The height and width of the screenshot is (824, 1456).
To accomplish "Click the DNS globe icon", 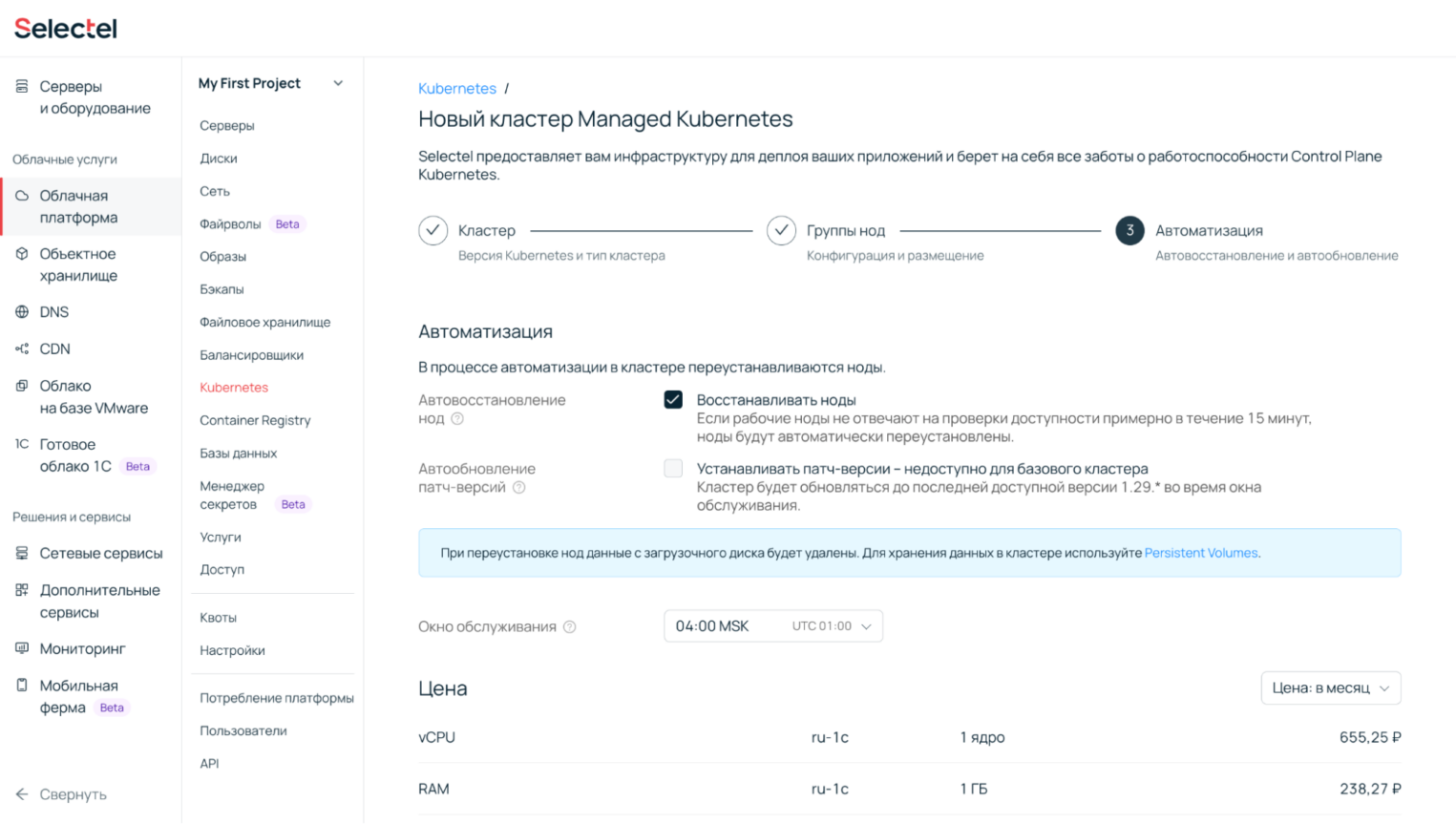I will (22, 312).
